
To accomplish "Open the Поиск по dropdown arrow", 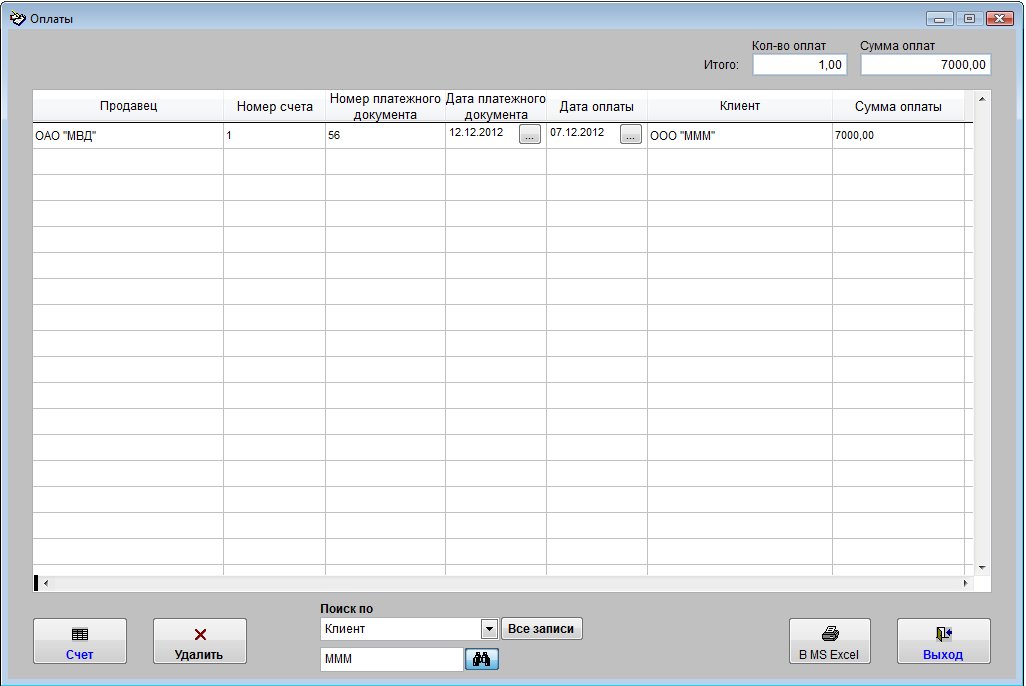I will pos(489,629).
